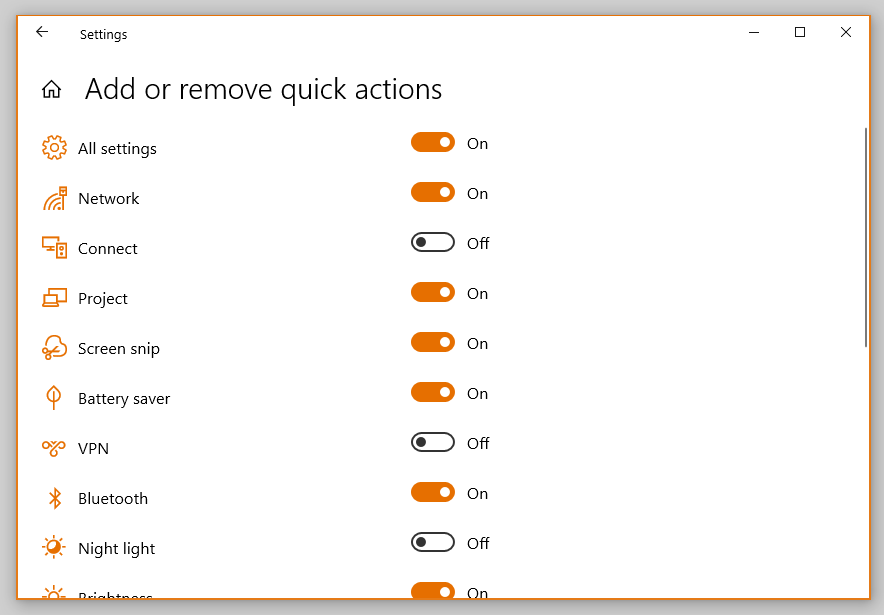This screenshot has width=884, height=615.
Task: Click the Connect devices icon
Action: (54, 248)
